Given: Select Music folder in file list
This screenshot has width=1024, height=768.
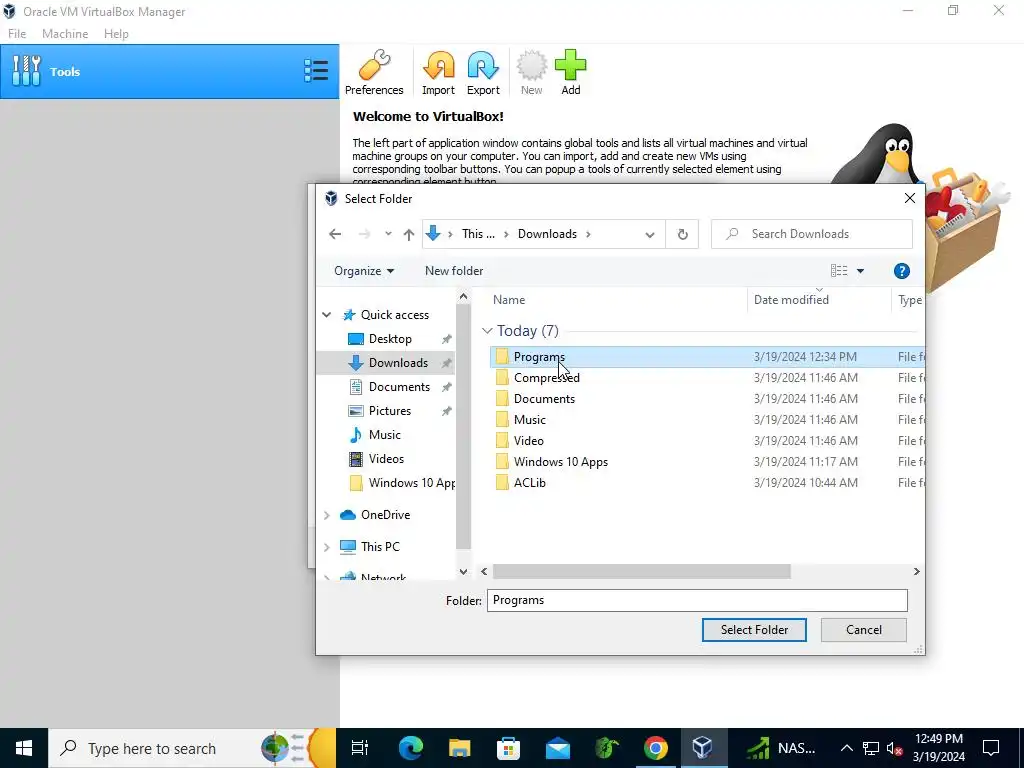Looking at the screenshot, I should [x=707, y=419].
